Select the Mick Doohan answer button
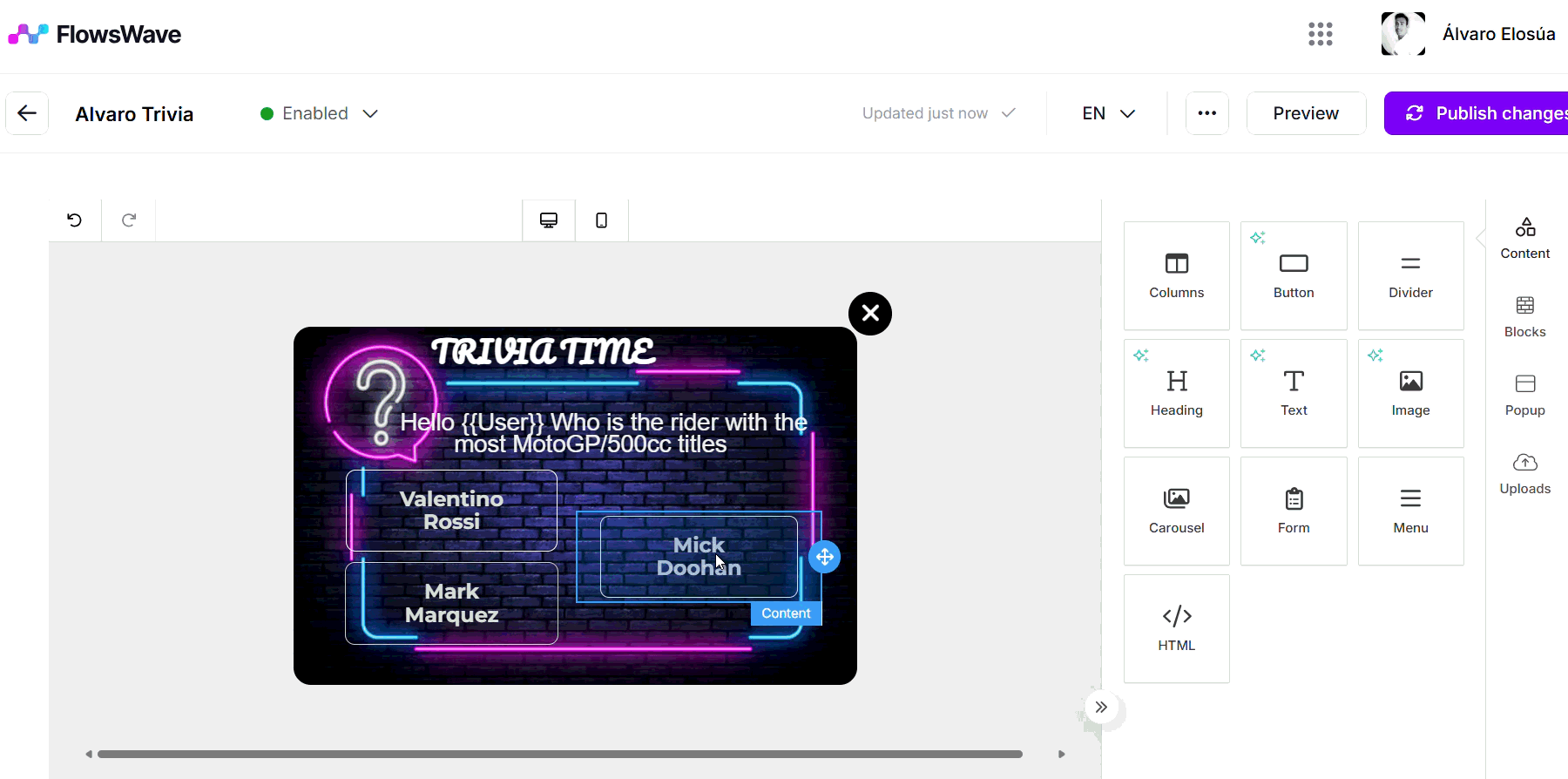 tap(699, 557)
